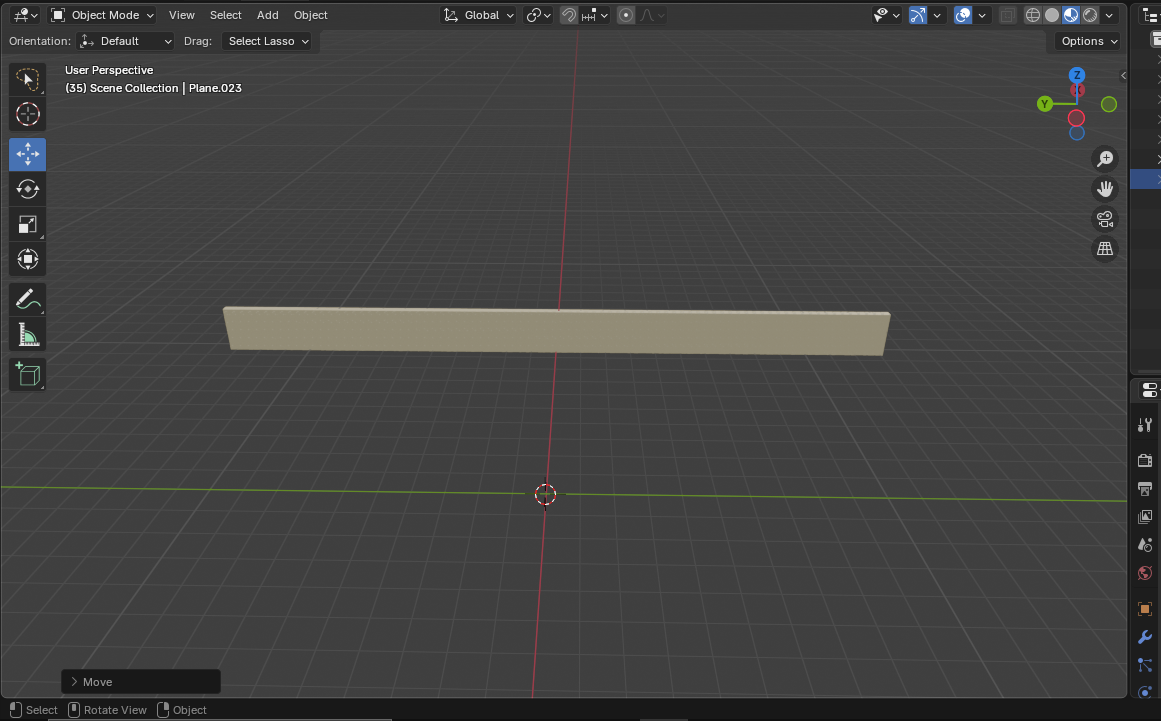Activate the 3D Cursor tool
Screen dimensions: 1161x721
[x=27, y=114]
